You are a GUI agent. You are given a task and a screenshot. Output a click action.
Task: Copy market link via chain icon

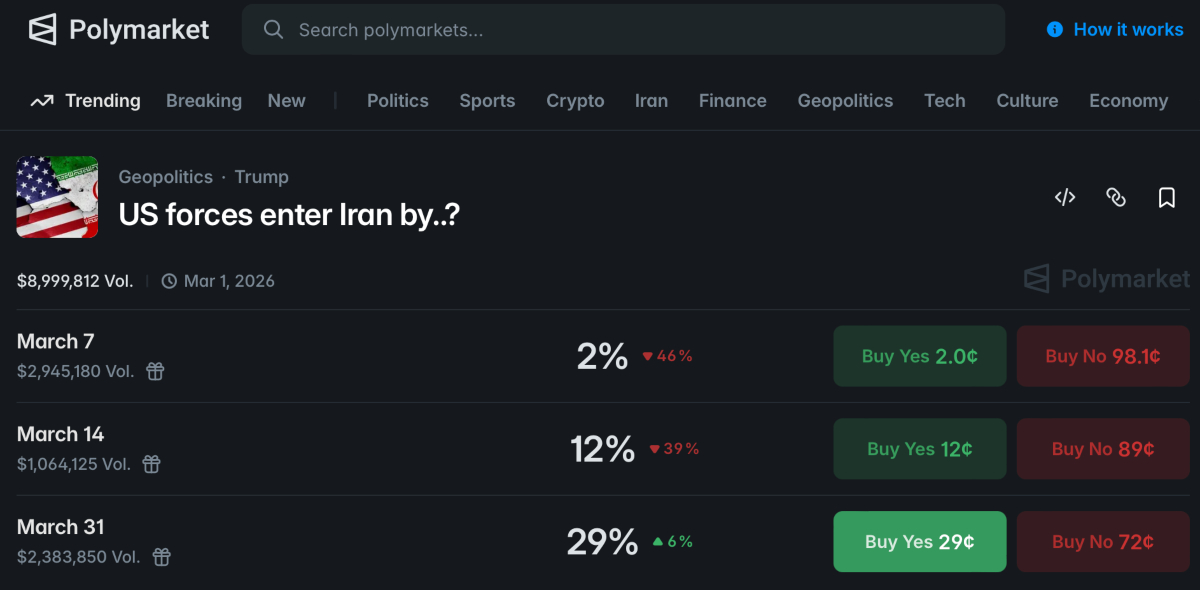(1116, 198)
